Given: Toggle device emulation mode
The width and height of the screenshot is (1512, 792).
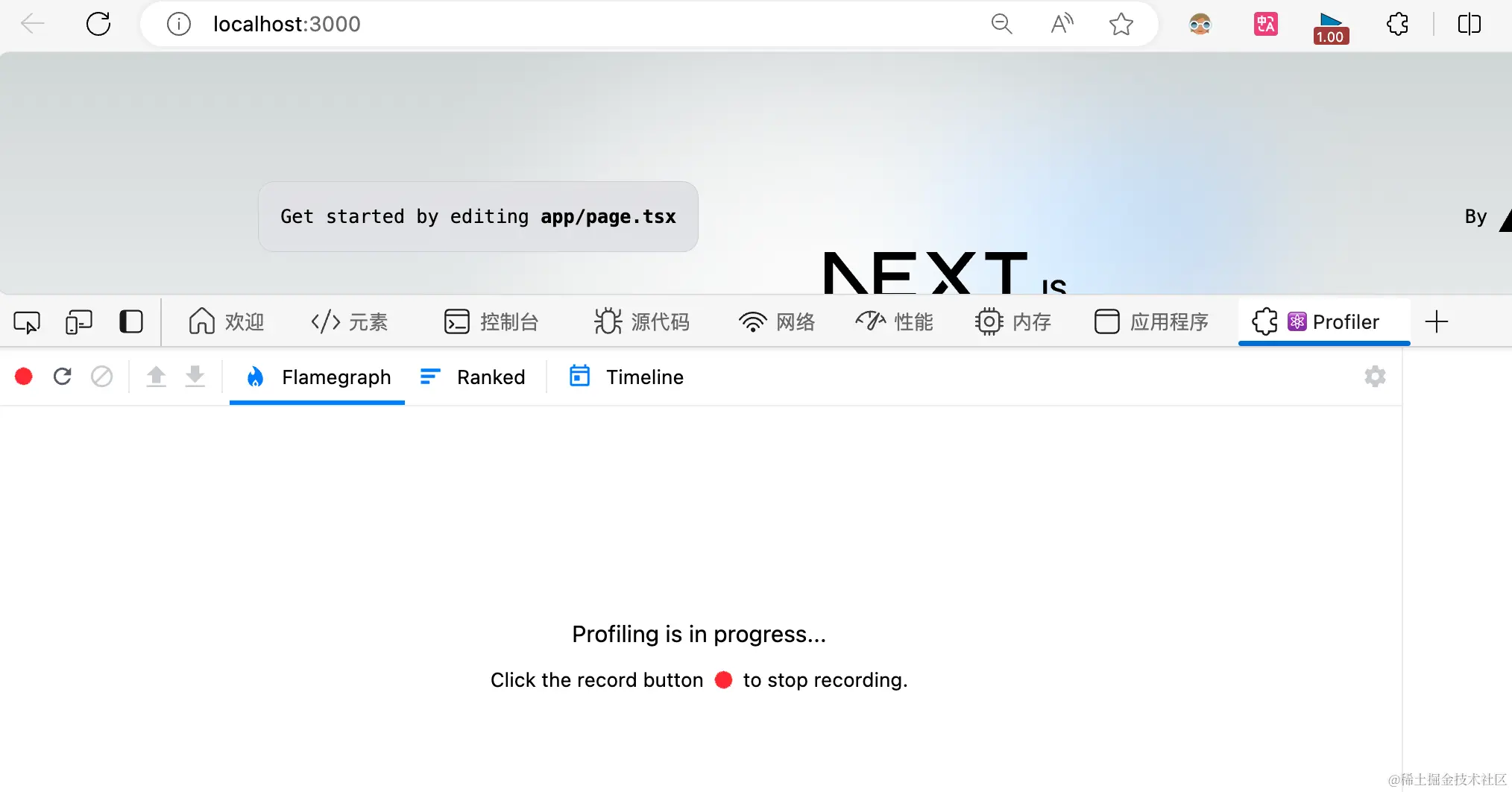Looking at the screenshot, I should 78,322.
